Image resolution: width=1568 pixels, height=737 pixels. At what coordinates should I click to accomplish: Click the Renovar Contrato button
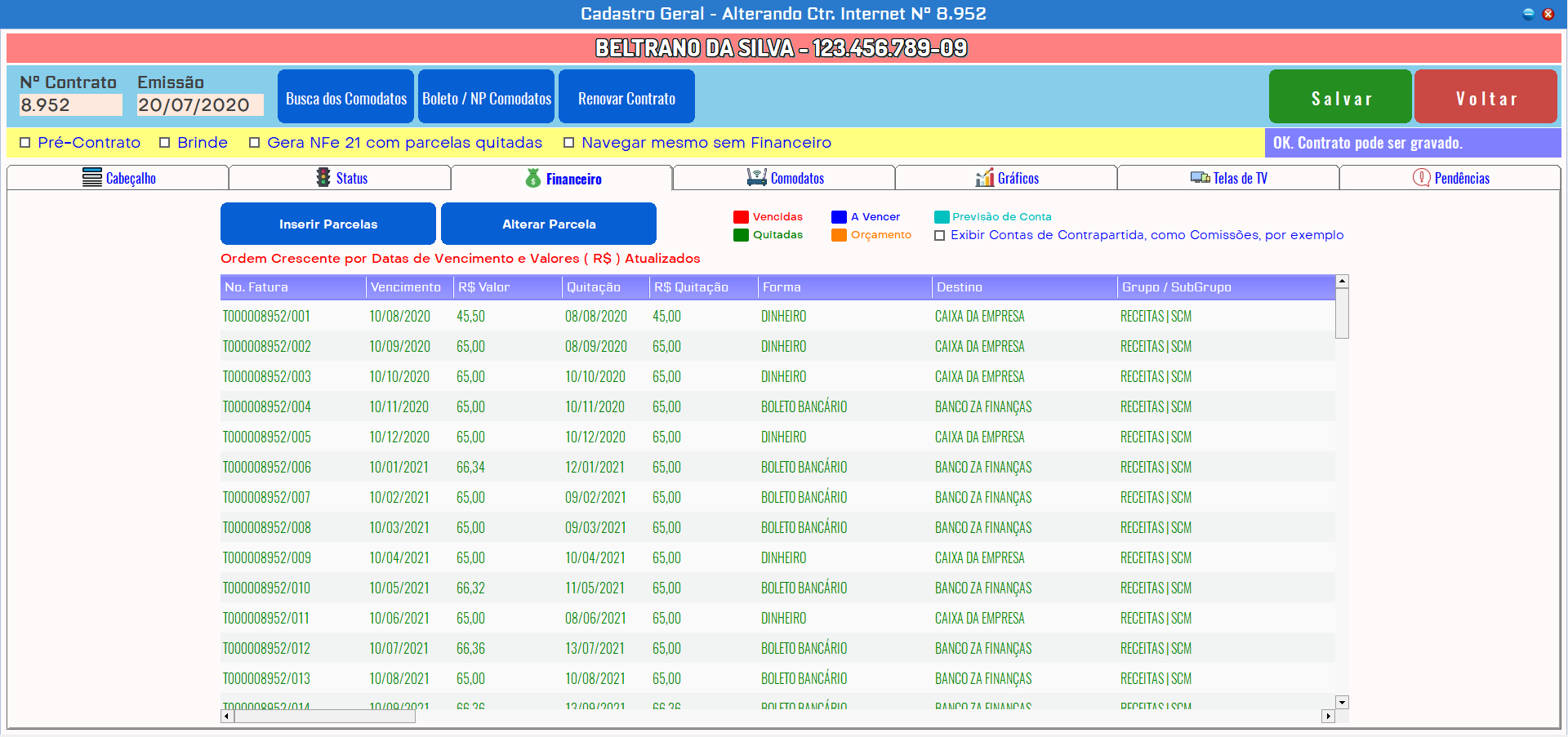click(627, 97)
